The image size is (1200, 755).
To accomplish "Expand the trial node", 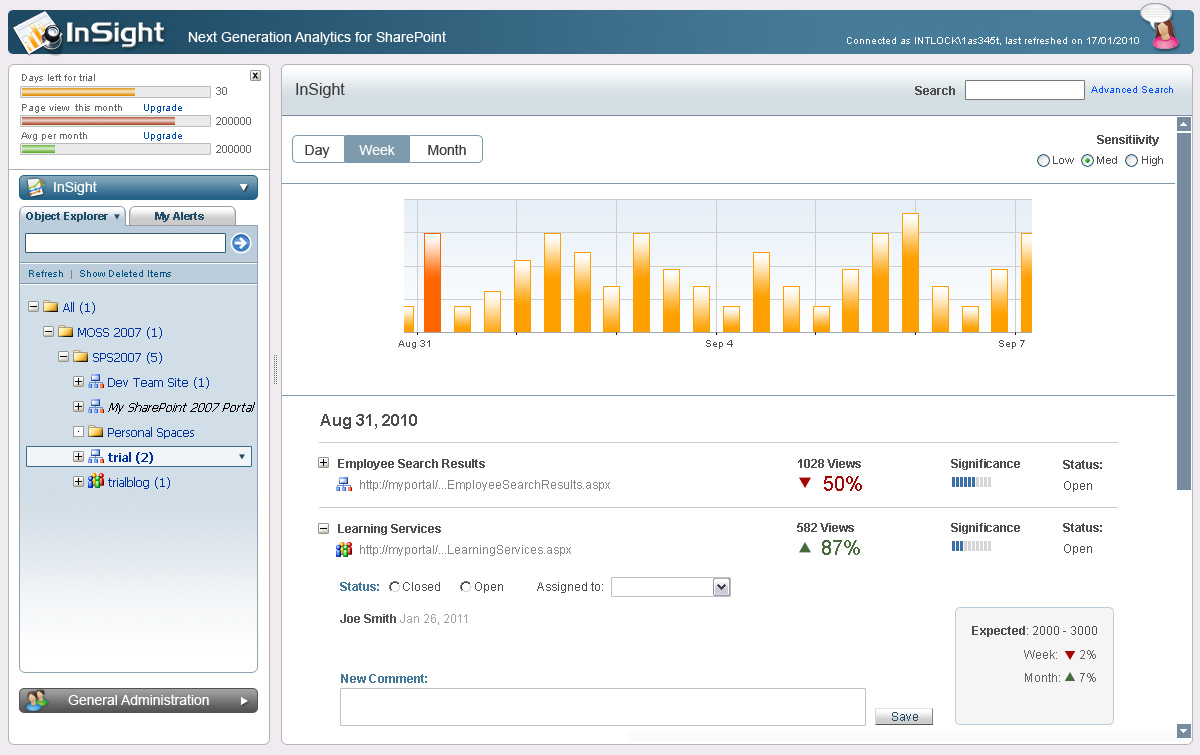I will 79,457.
